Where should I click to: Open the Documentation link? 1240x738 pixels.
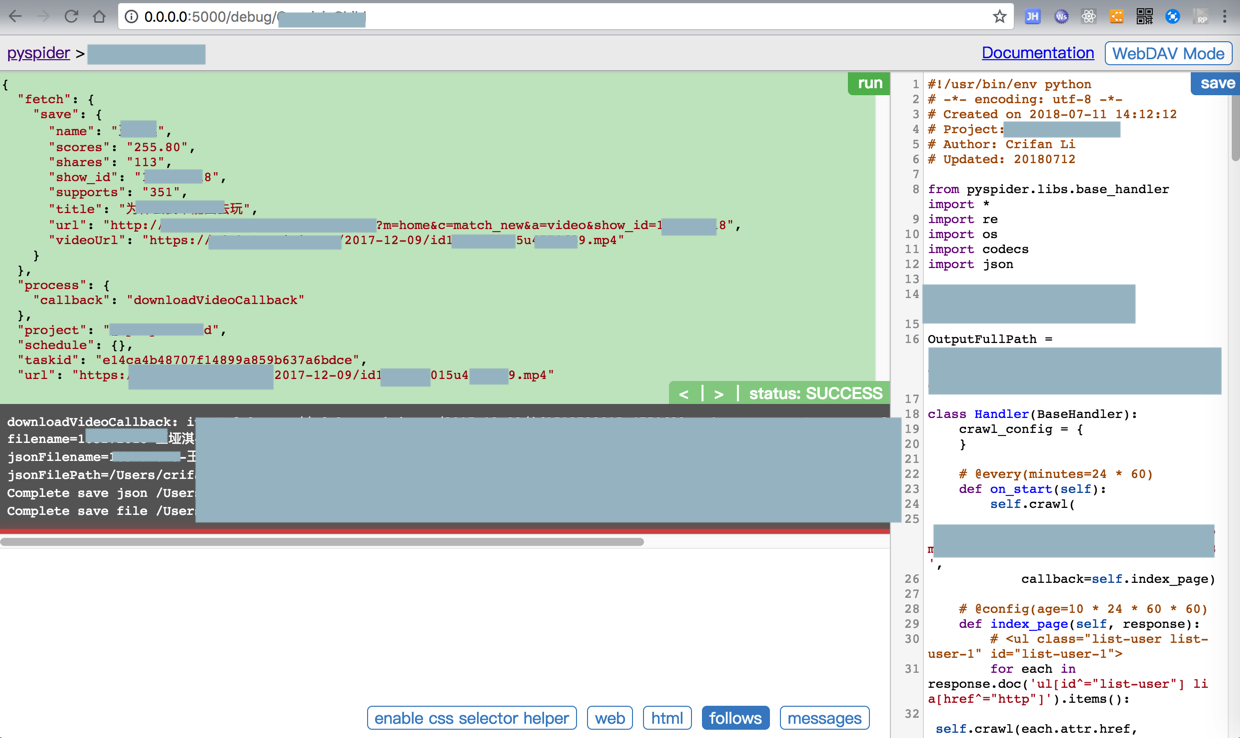(x=1037, y=53)
